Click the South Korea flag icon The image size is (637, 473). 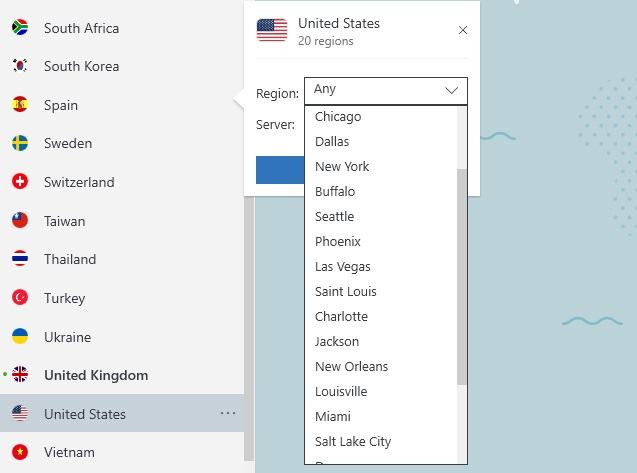point(20,65)
